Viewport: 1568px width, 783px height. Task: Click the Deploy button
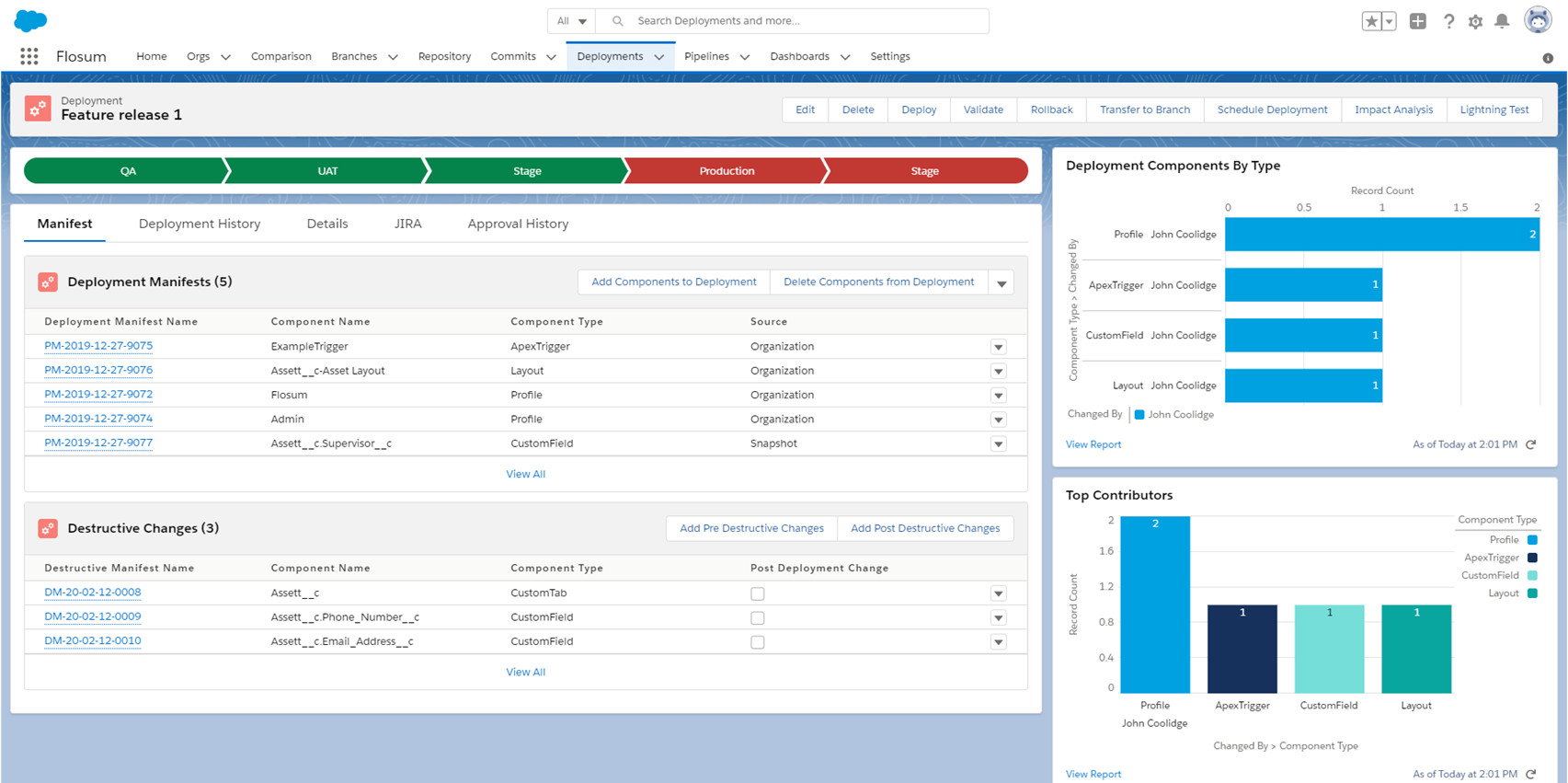click(919, 109)
